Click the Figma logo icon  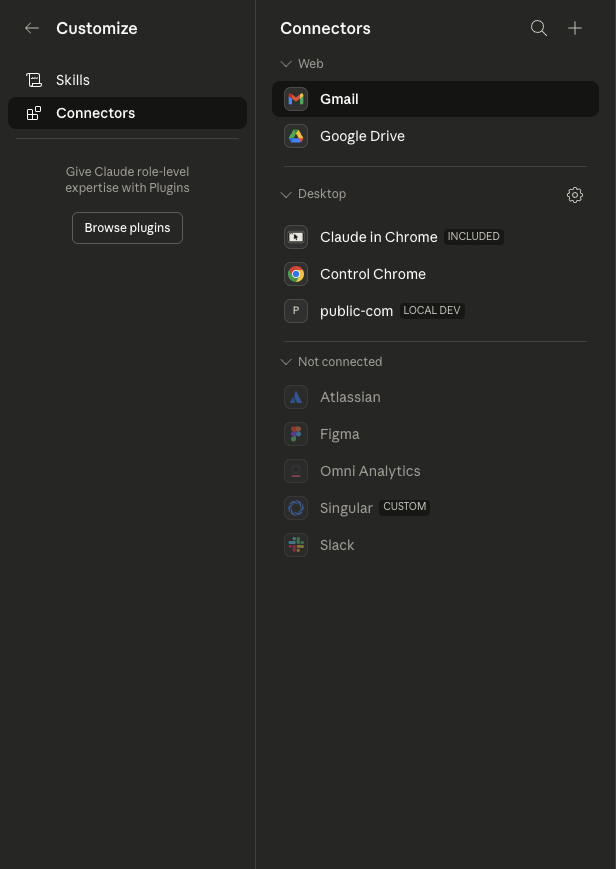point(296,434)
